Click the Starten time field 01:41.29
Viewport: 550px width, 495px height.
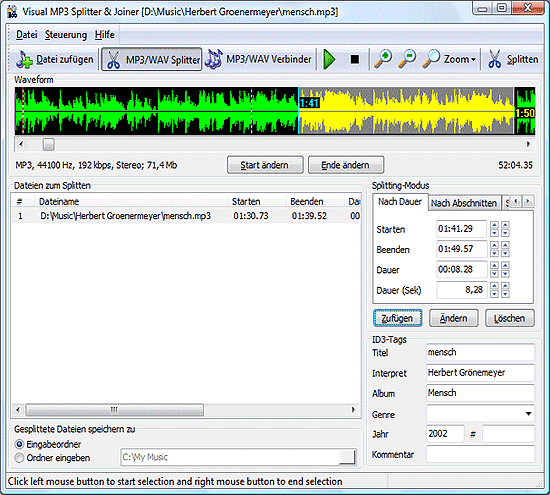(x=461, y=229)
